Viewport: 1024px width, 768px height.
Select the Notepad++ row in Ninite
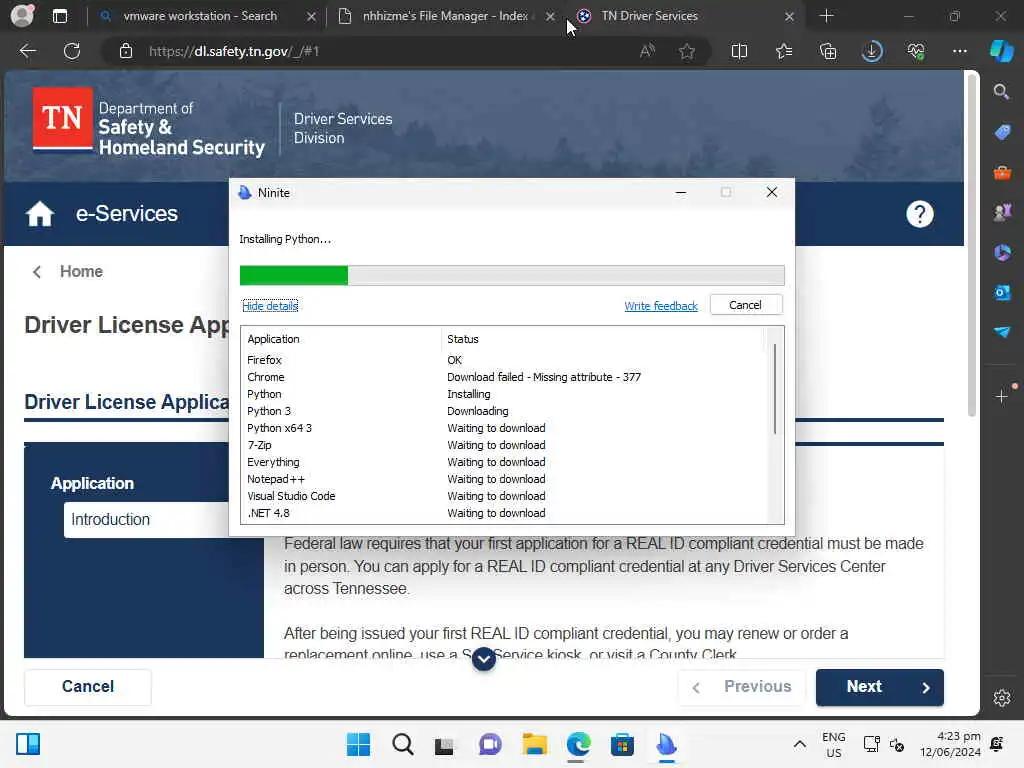[x=503, y=479]
